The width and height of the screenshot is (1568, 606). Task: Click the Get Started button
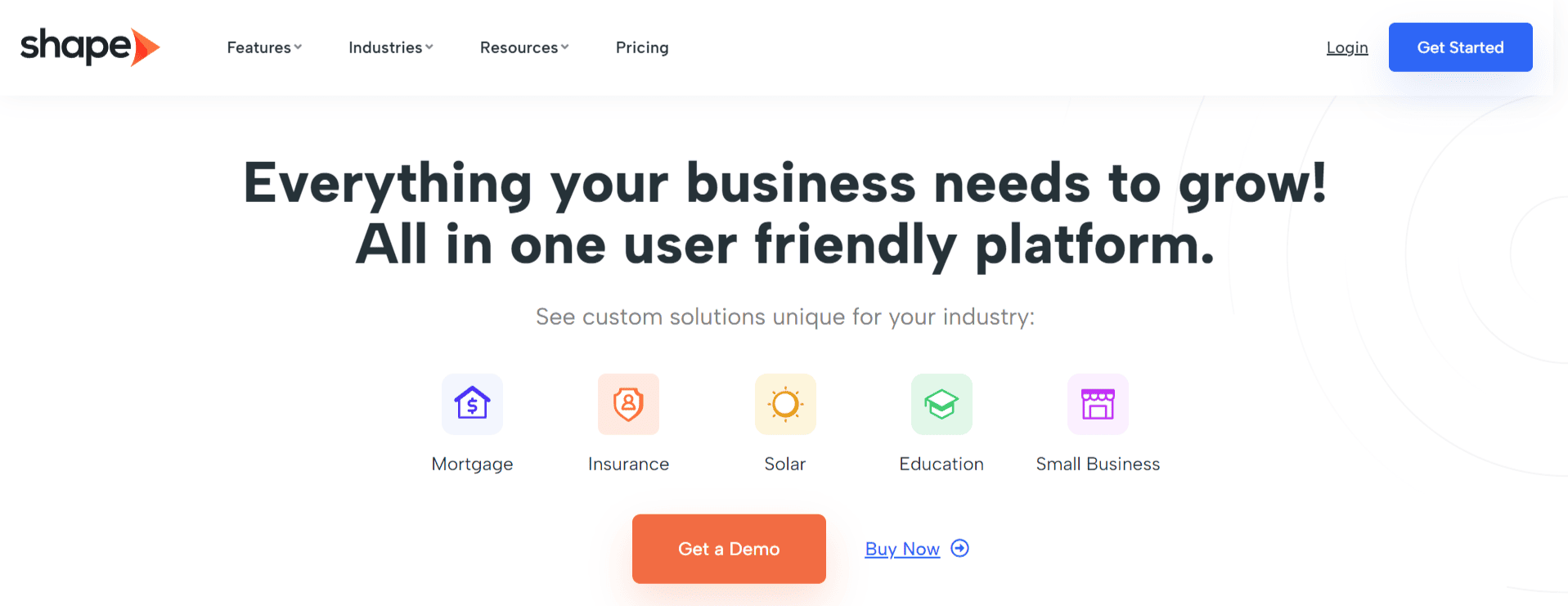(x=1460, y=47)
